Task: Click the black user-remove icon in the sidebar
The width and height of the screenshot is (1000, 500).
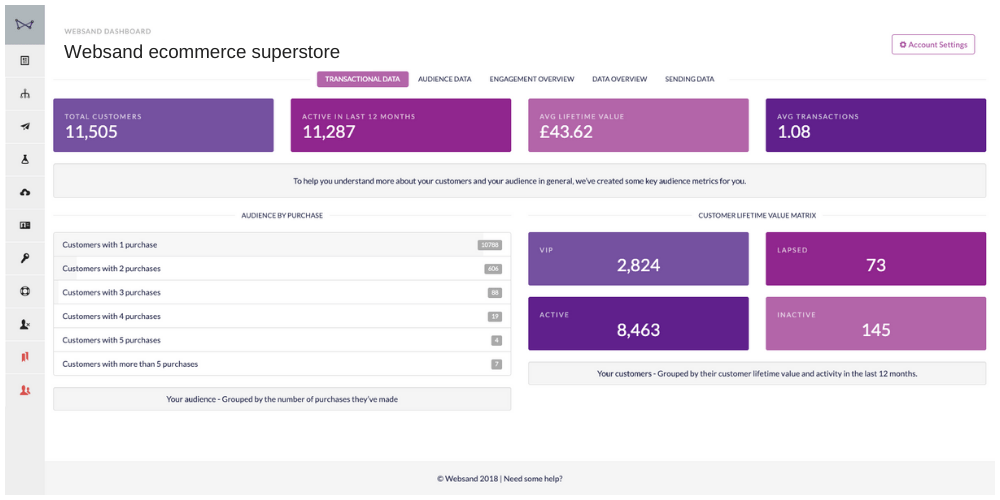Action: (x=25, y=325)
